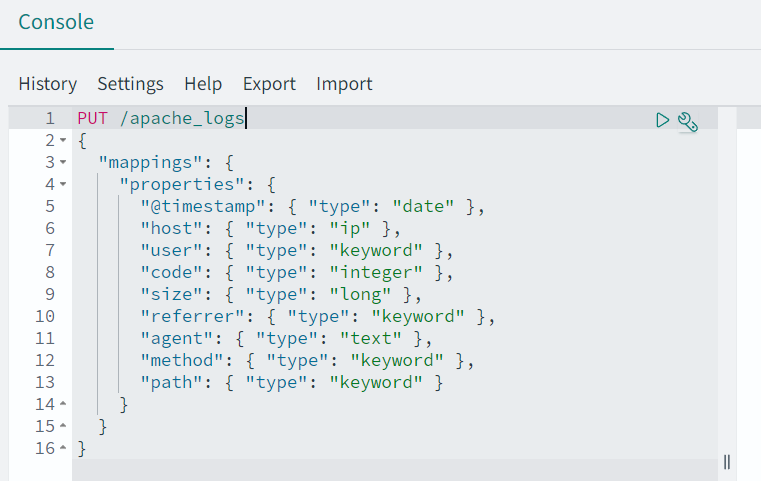Click the "integer" type value

[x=376, y=272]
